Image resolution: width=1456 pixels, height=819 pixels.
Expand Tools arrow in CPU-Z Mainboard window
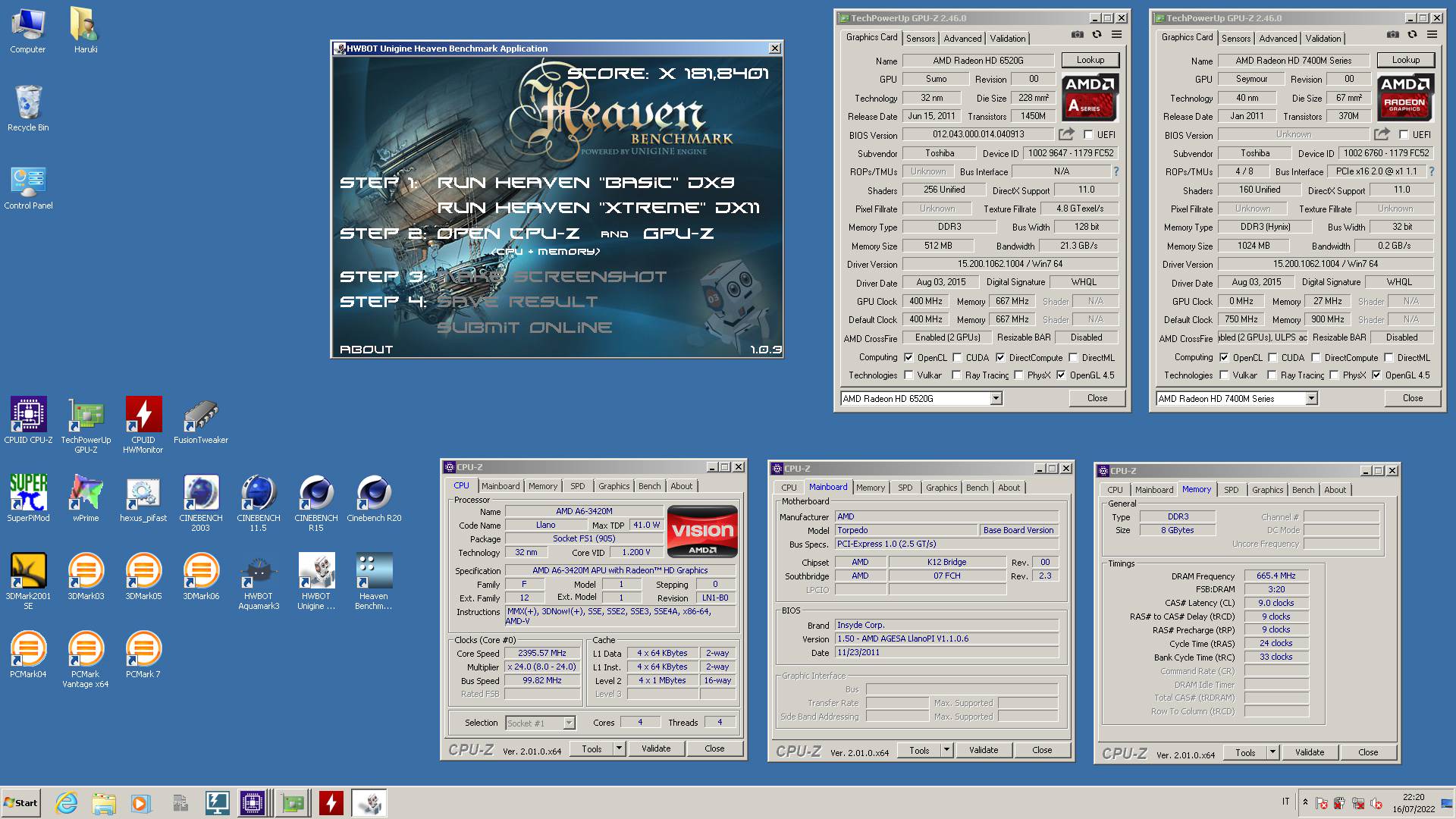click(946, 751)
